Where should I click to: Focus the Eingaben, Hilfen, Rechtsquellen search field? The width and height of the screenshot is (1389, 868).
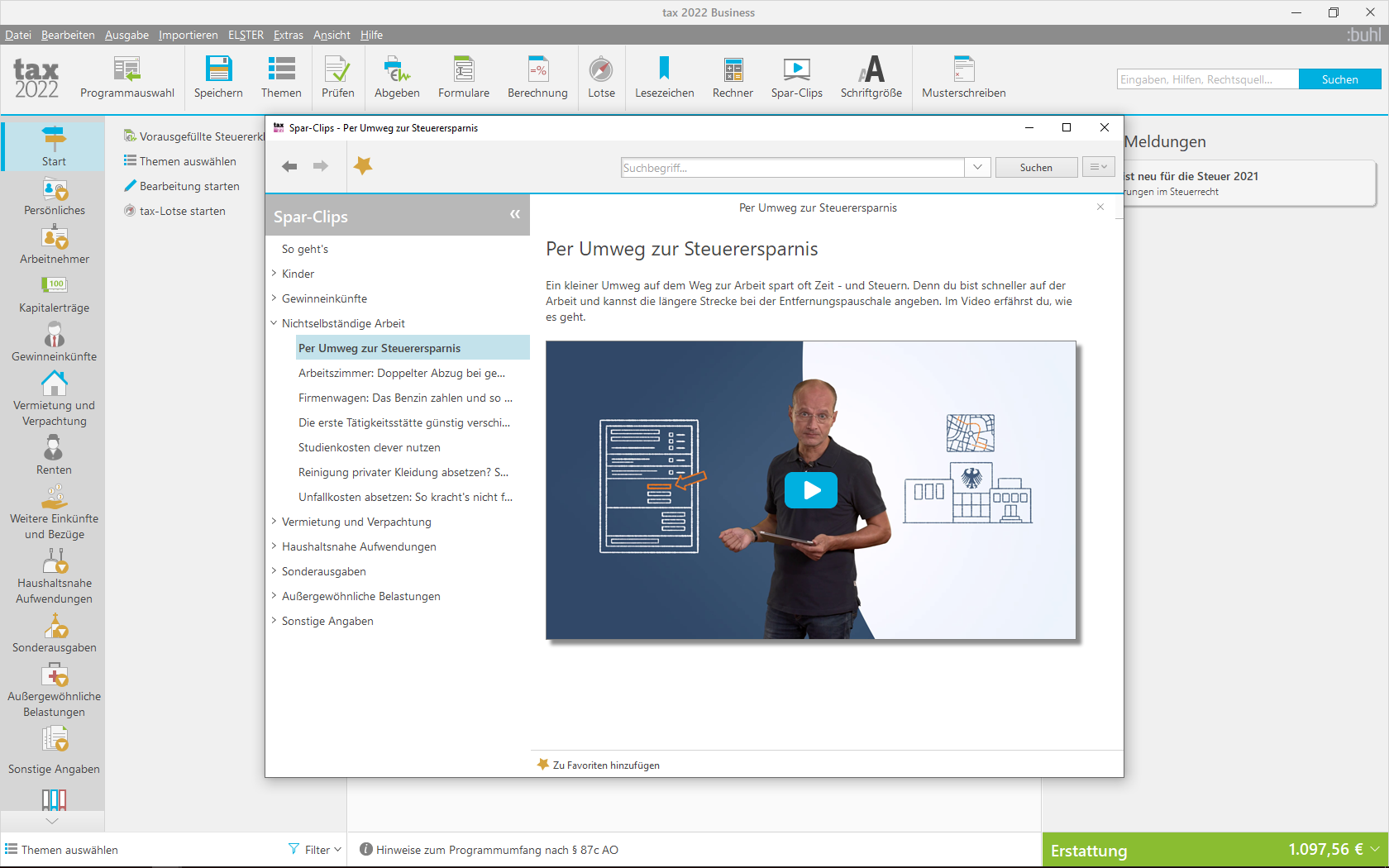coord(1207,79)
